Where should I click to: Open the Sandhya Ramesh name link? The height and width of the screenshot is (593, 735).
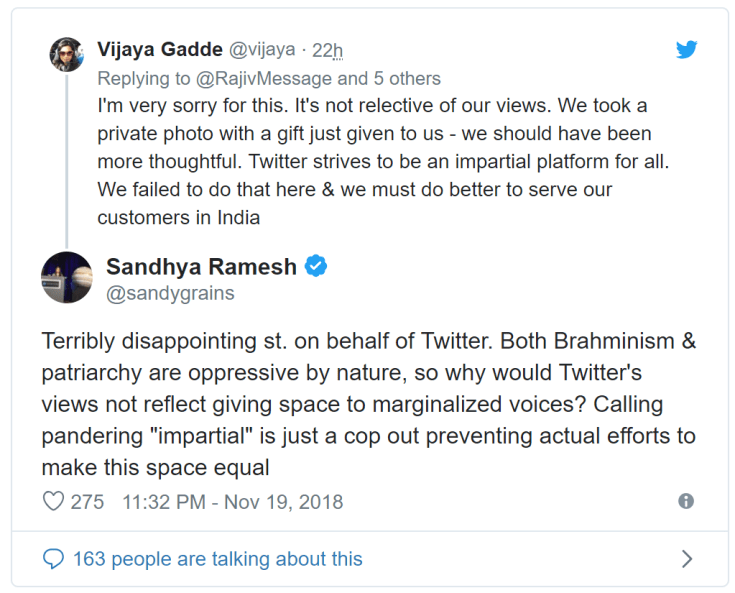201,267
